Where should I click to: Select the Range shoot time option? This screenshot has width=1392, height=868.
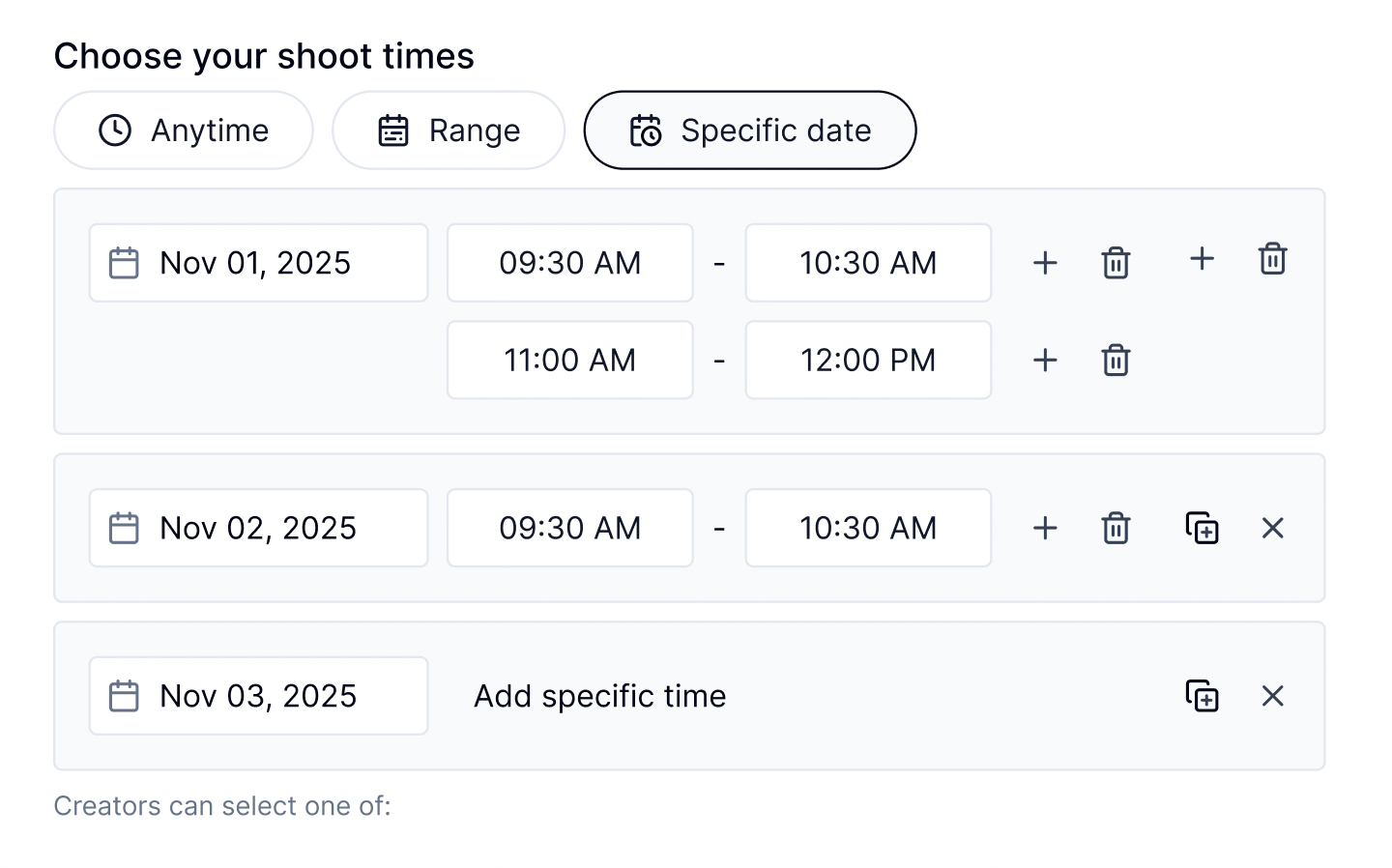point(449,130)
